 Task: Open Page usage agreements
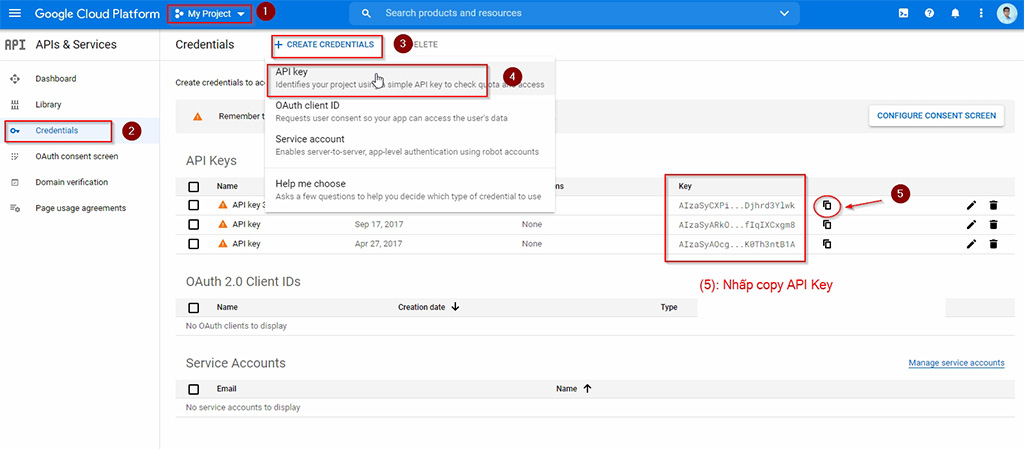(x=80, y=208)
